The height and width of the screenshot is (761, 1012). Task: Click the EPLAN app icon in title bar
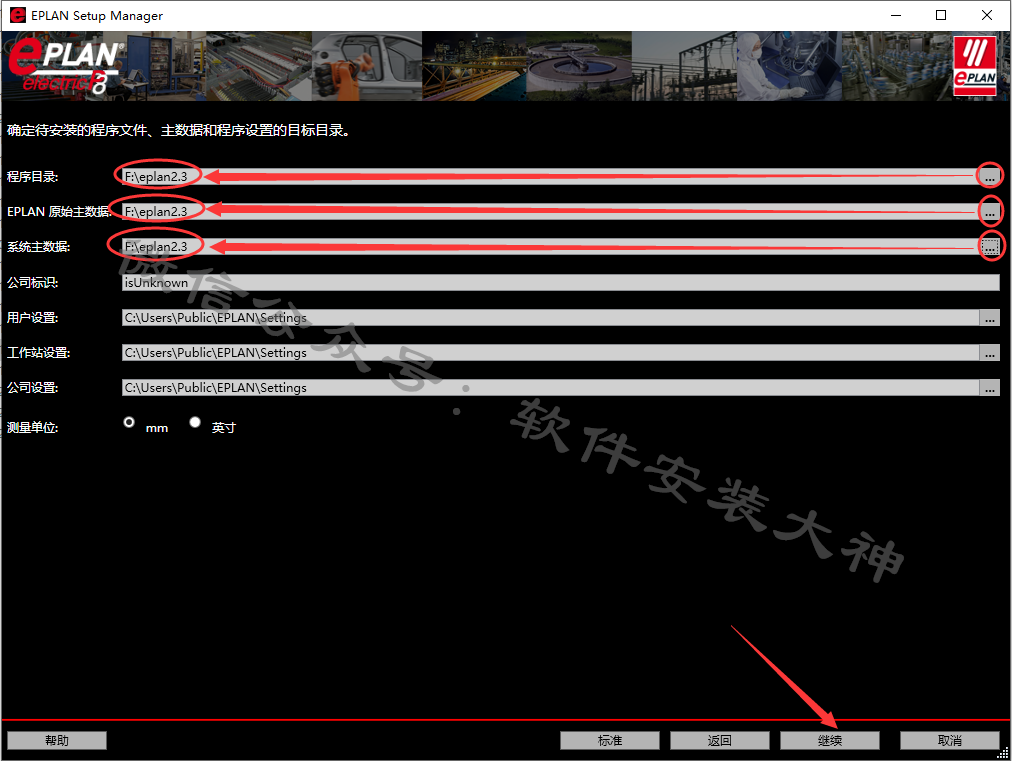point(17,15)
